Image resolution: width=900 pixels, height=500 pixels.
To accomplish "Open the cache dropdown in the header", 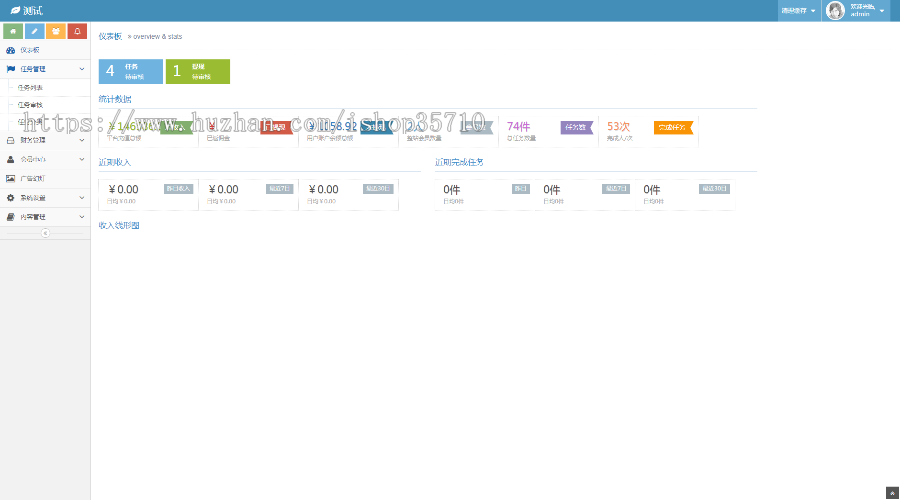I will (799, 10).
